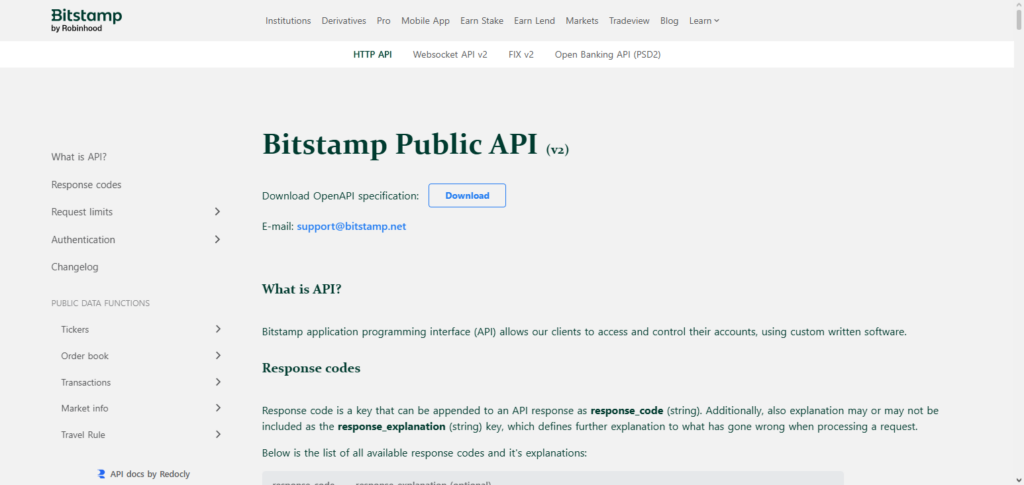Open the Changelog sidebar entry

[x=75, y=267]
